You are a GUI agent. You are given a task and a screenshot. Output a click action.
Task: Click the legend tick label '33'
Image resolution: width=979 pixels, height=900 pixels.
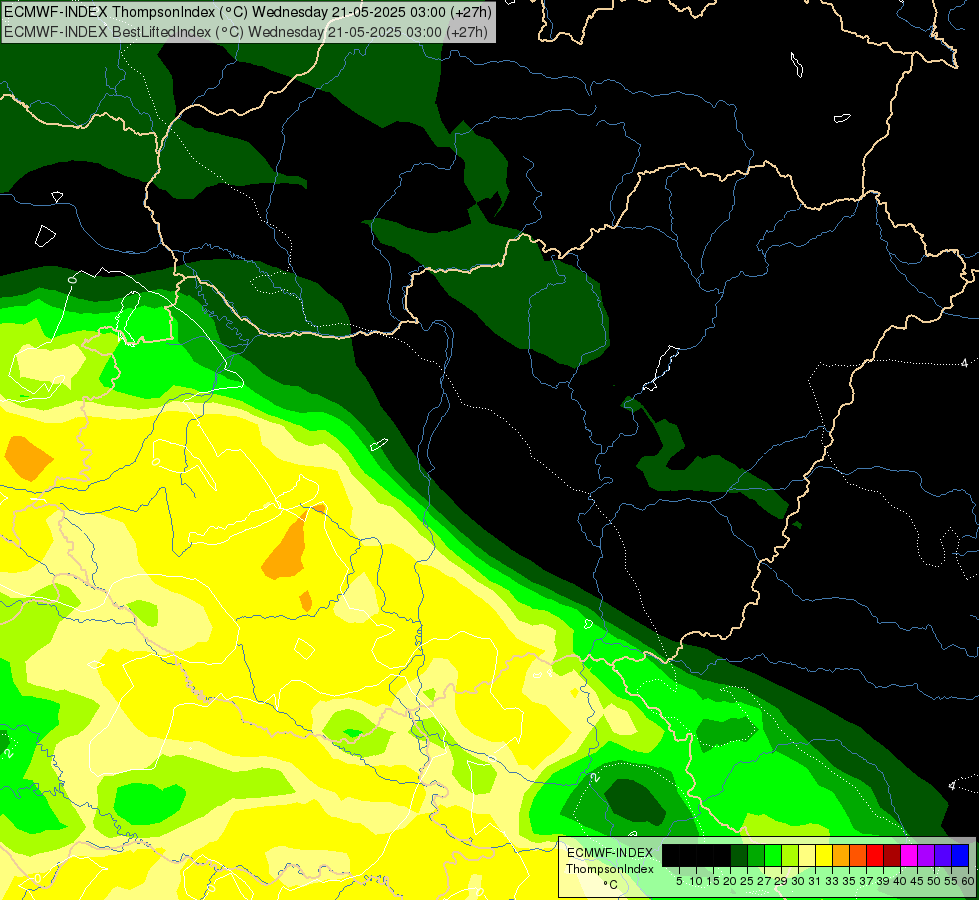[832, 881]
